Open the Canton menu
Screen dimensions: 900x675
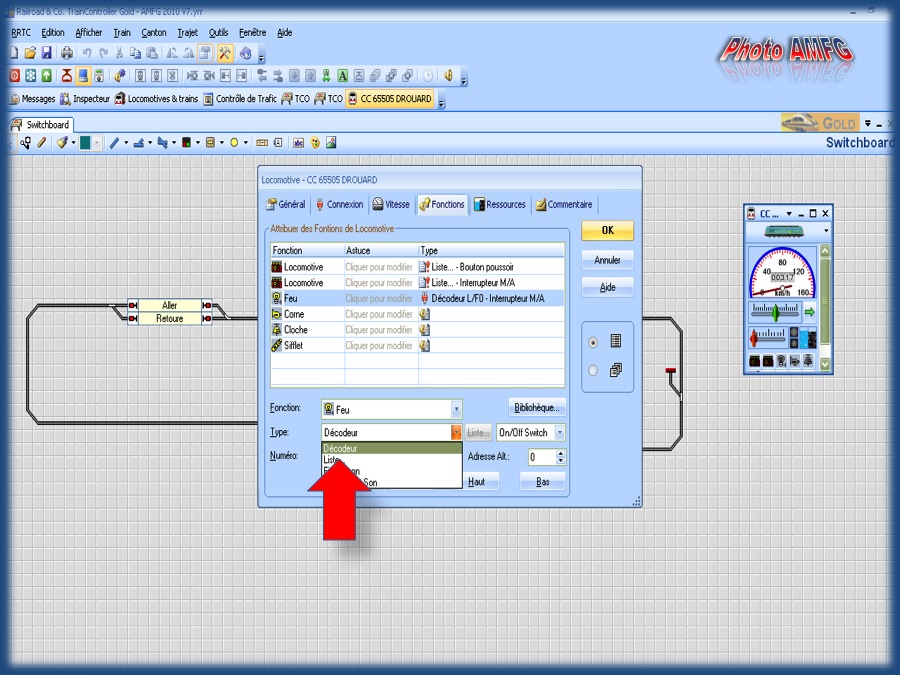pos(154,33)
